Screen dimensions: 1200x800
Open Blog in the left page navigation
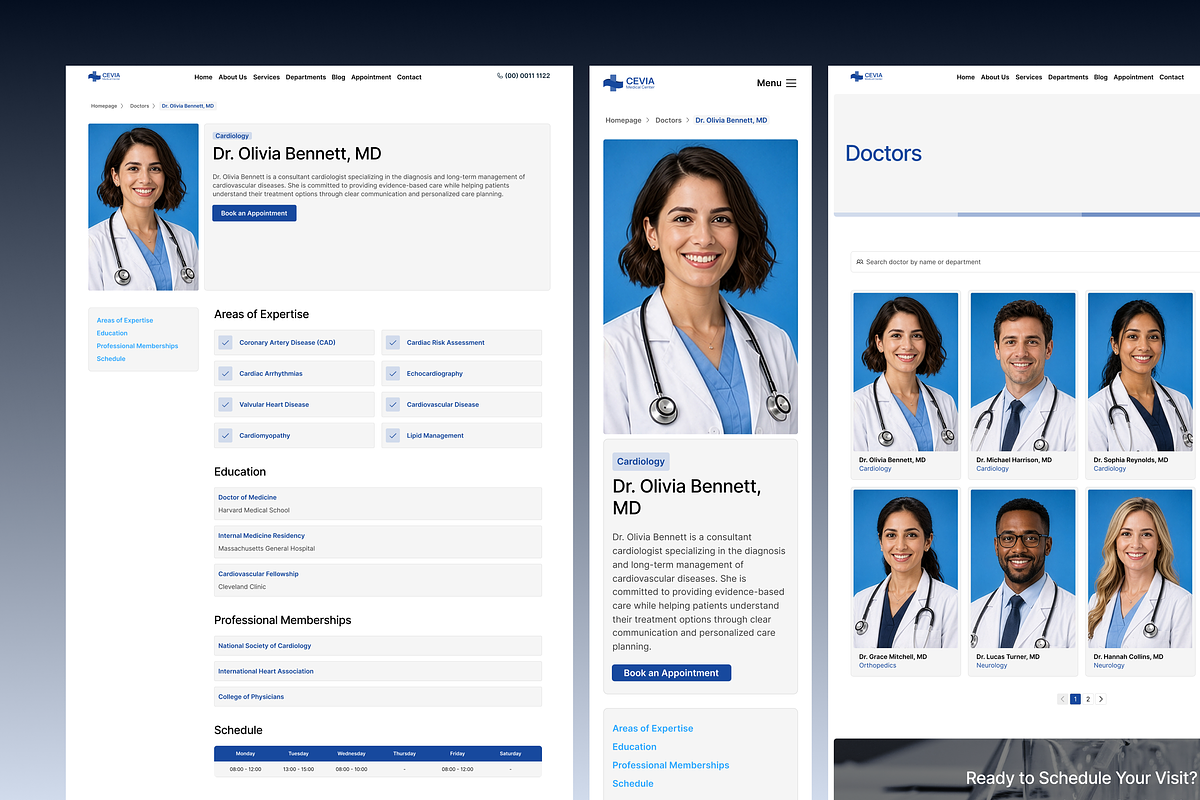point(339,77)
